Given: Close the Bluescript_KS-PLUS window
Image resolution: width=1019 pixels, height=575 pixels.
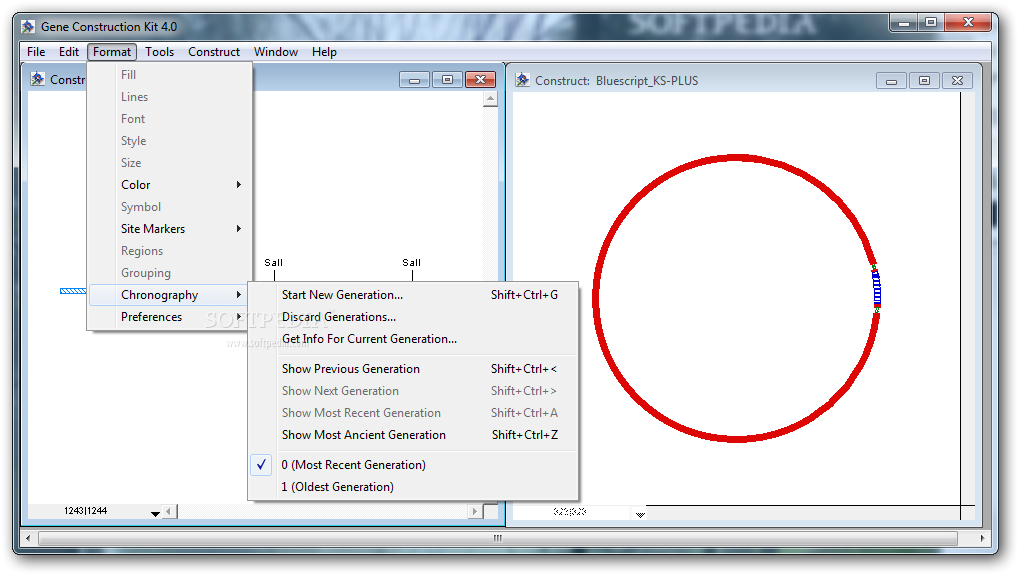Looking at the screenshot, I should point(957,81).
